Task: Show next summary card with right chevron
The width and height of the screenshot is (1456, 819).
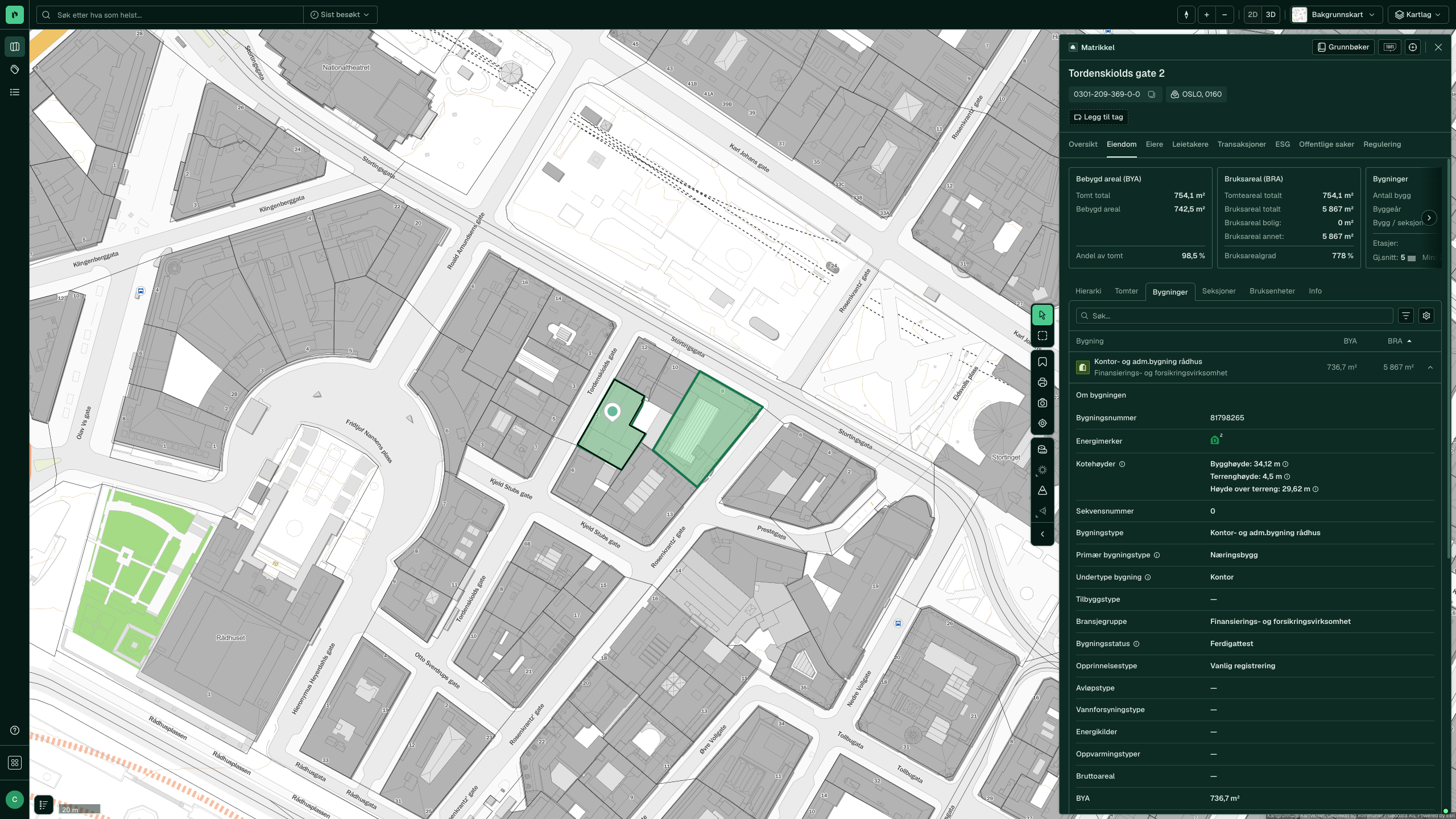Action: 1429,218
